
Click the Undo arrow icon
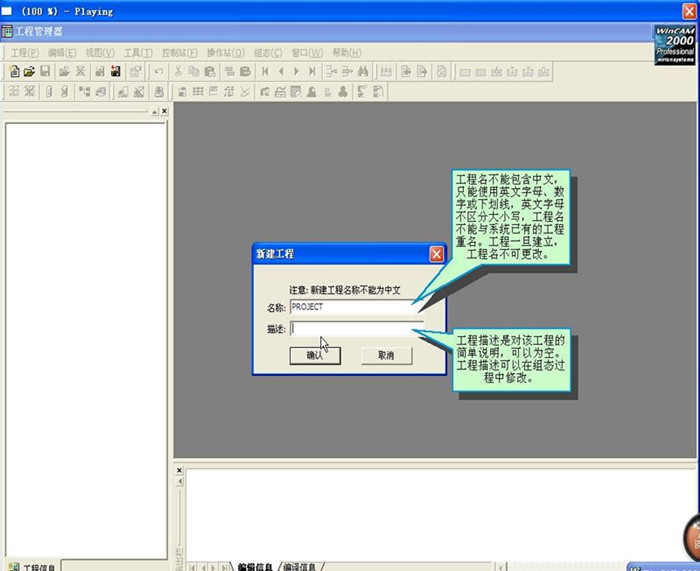click(x=160, y=71)
